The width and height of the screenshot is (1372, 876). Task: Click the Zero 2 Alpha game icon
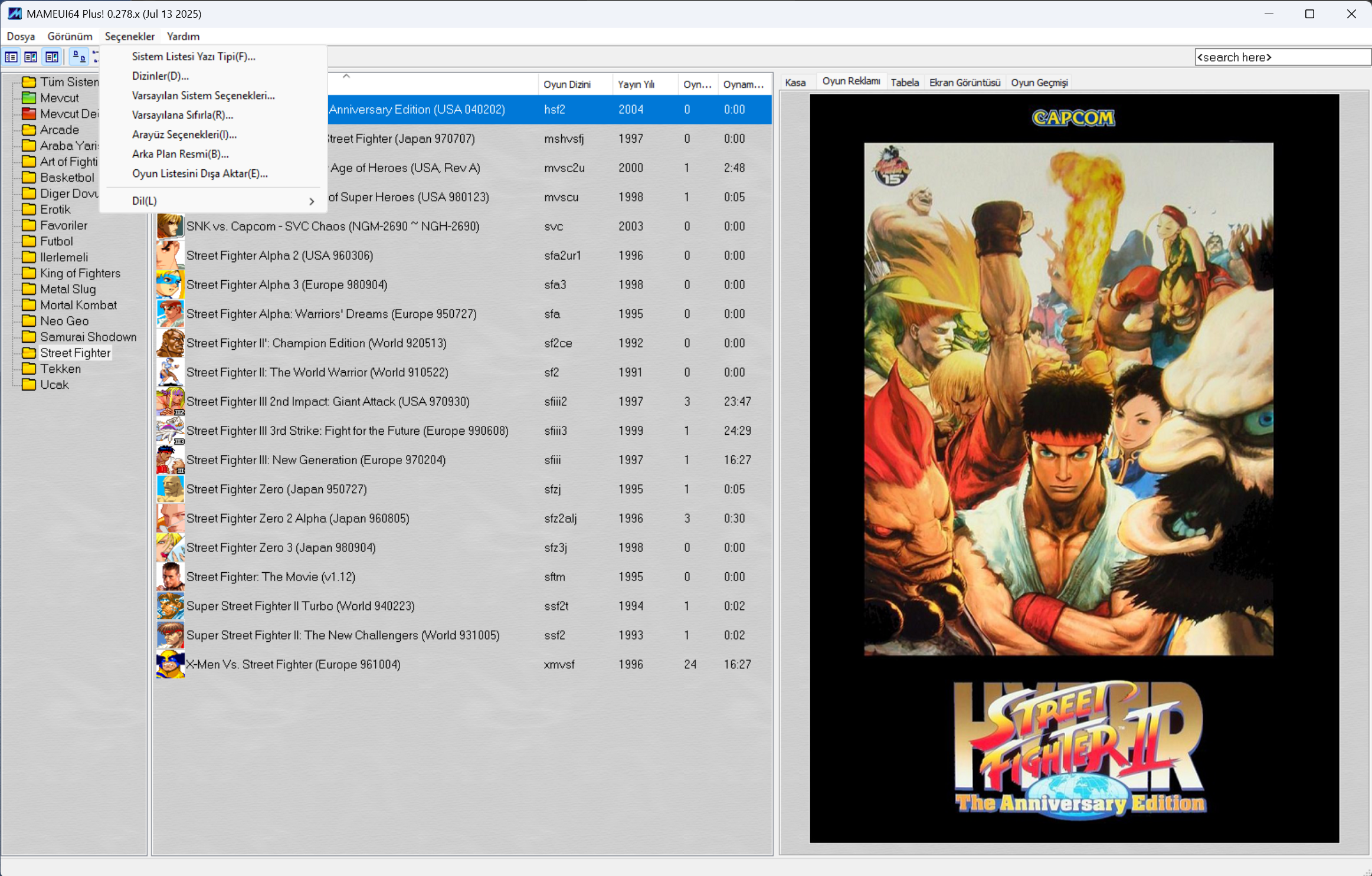[170, 519]
